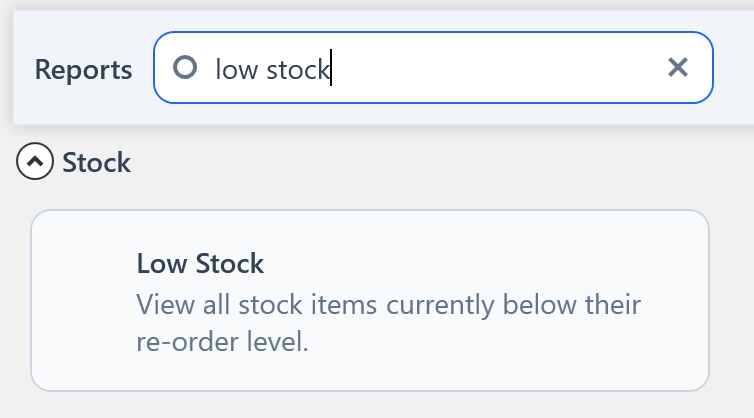Screen dimensions: 754x418
Task: Reset the Reports filter with the X button
Action: point(677,68)
